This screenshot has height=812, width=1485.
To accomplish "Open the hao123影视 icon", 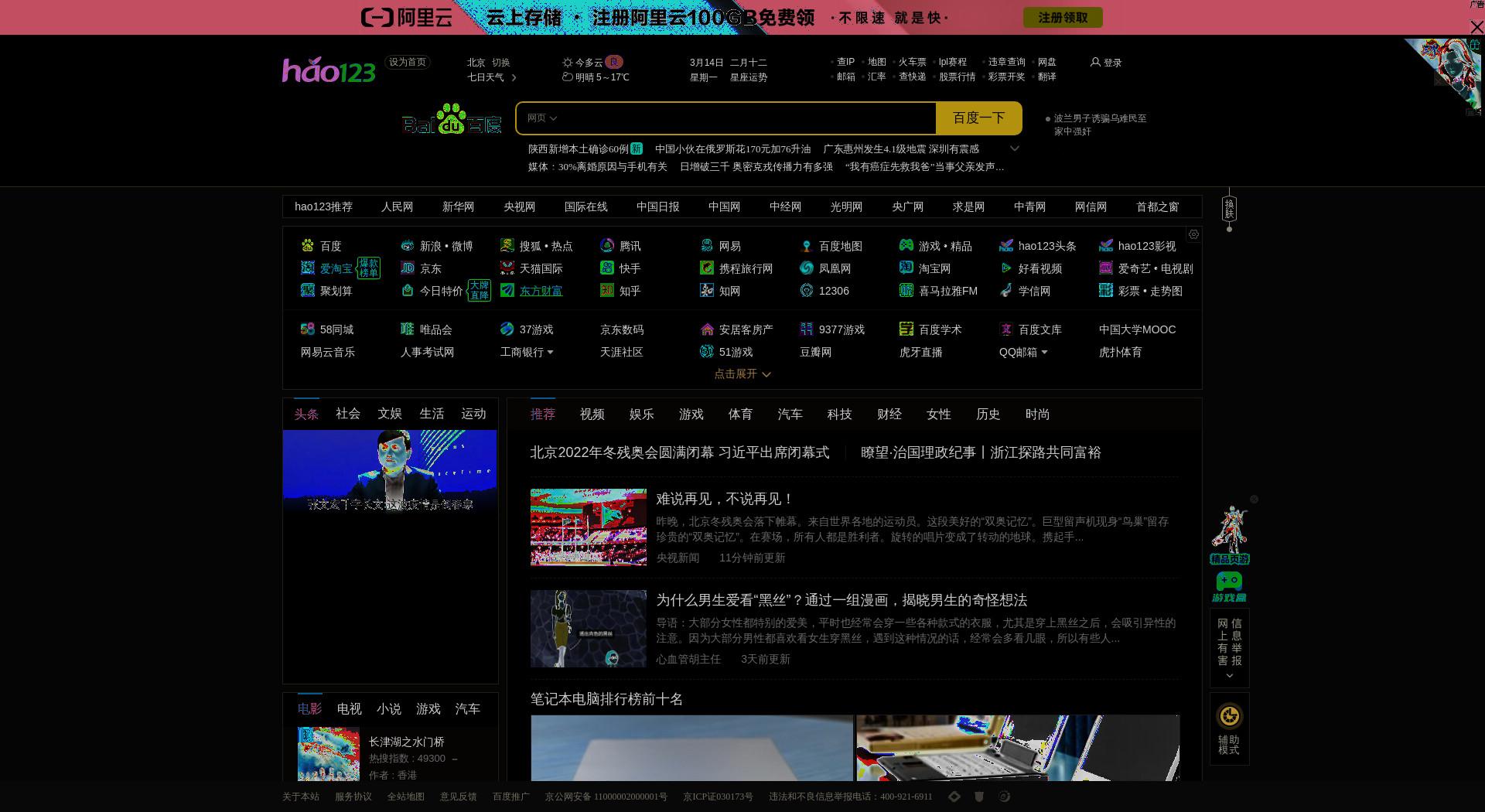I will [1106, 246].
